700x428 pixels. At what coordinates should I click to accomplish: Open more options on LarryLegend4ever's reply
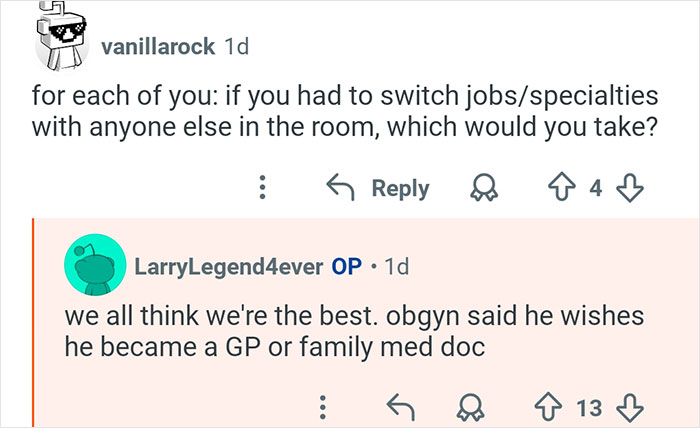click(322, 405)
